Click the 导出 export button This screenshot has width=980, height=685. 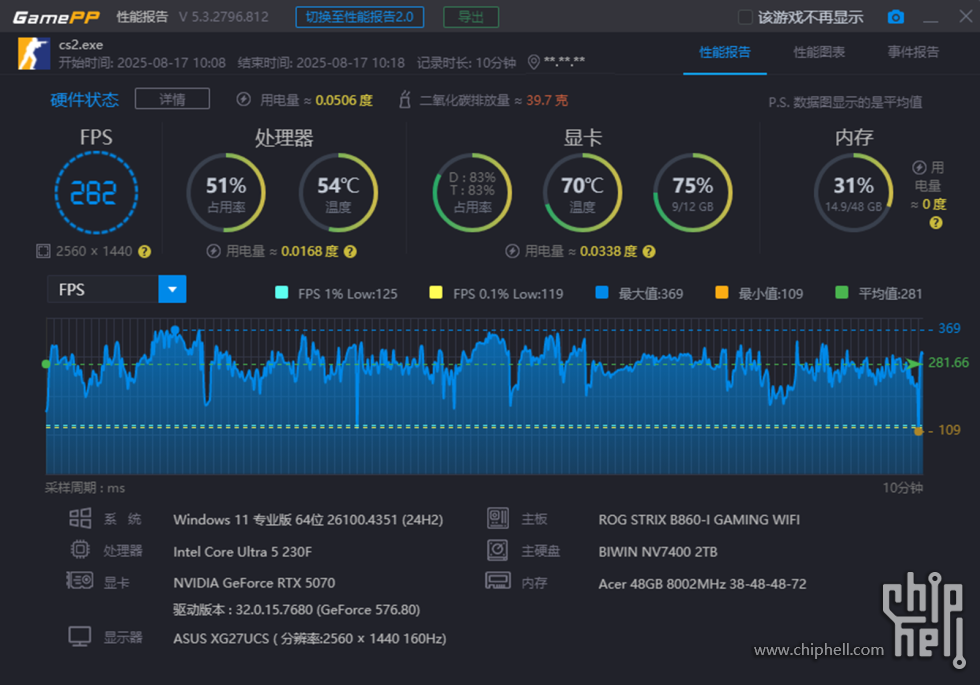[x=471, y=17]
